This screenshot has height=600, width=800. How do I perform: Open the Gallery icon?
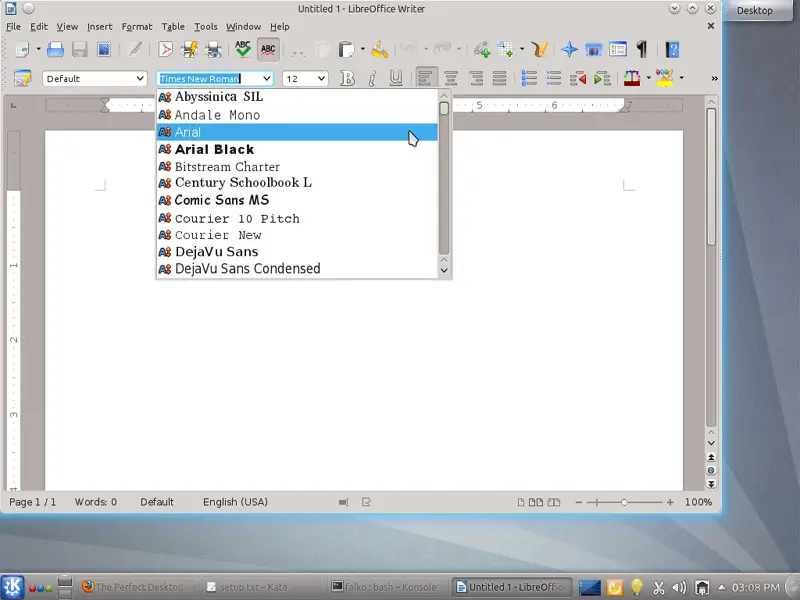pos(593,49)
